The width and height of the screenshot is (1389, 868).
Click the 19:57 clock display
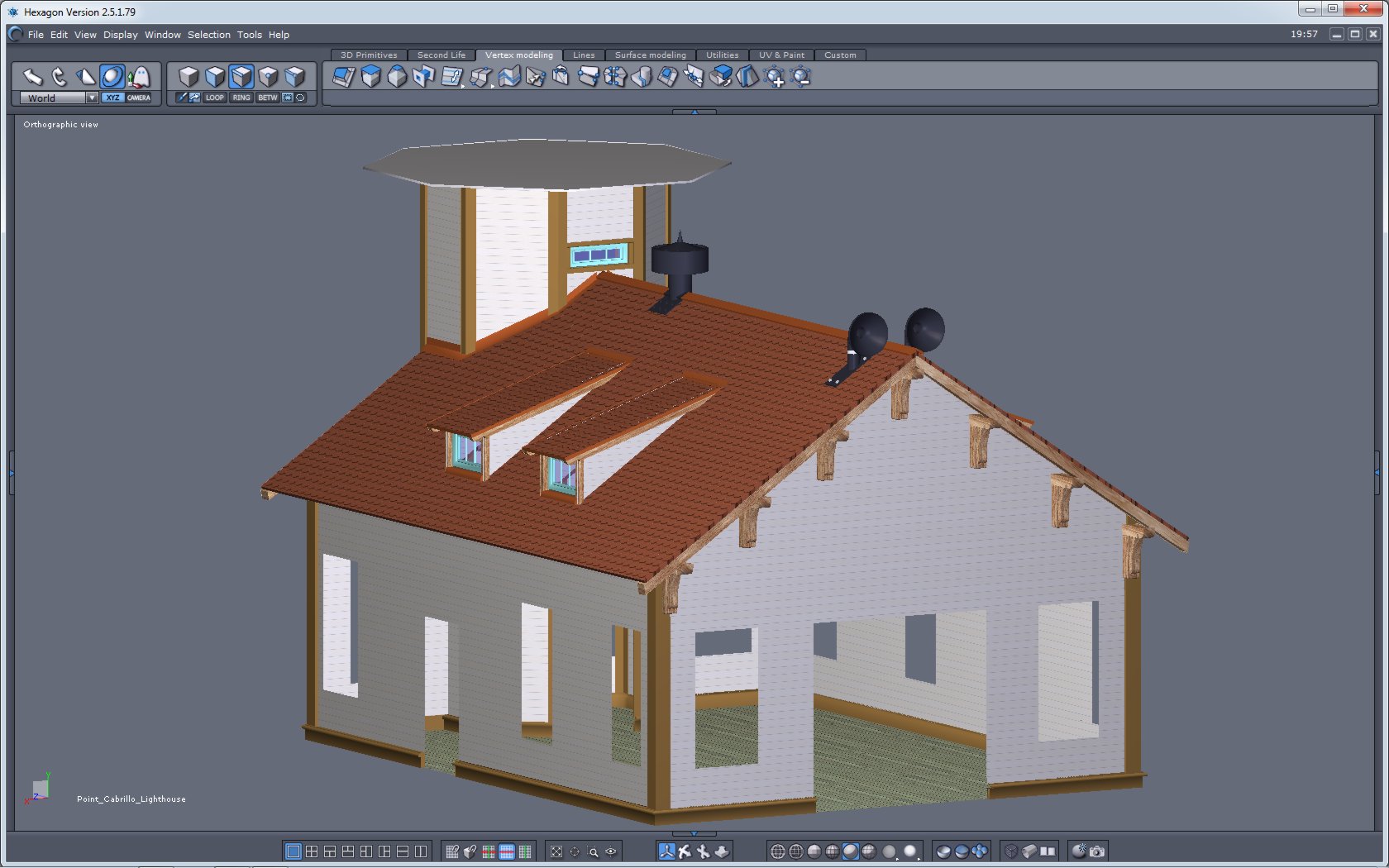(x=1304, y=34)
